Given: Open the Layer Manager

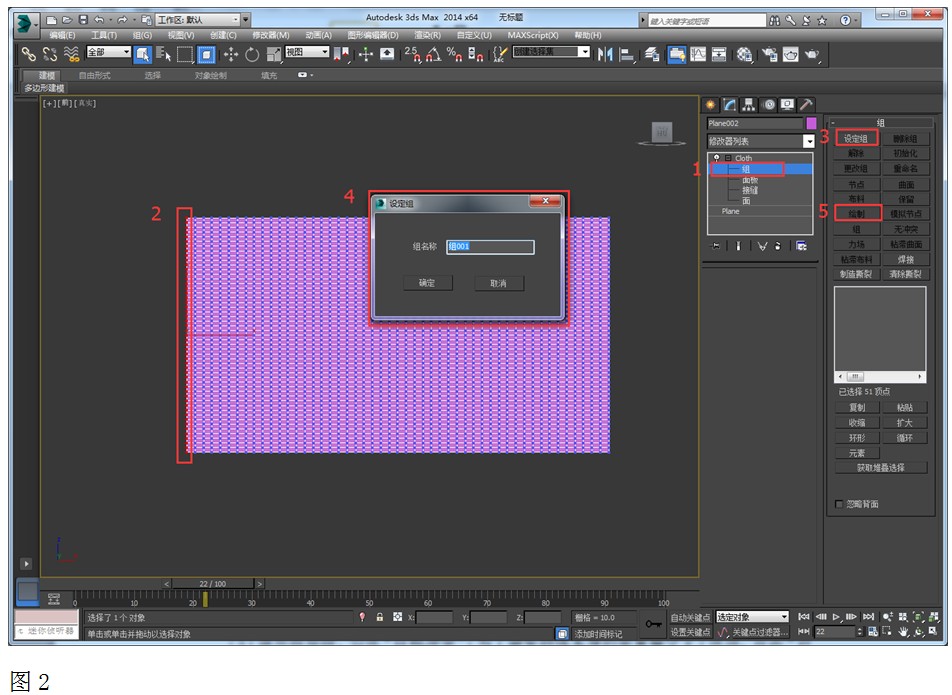Looking at the screenshot, I should pos(652,55).
